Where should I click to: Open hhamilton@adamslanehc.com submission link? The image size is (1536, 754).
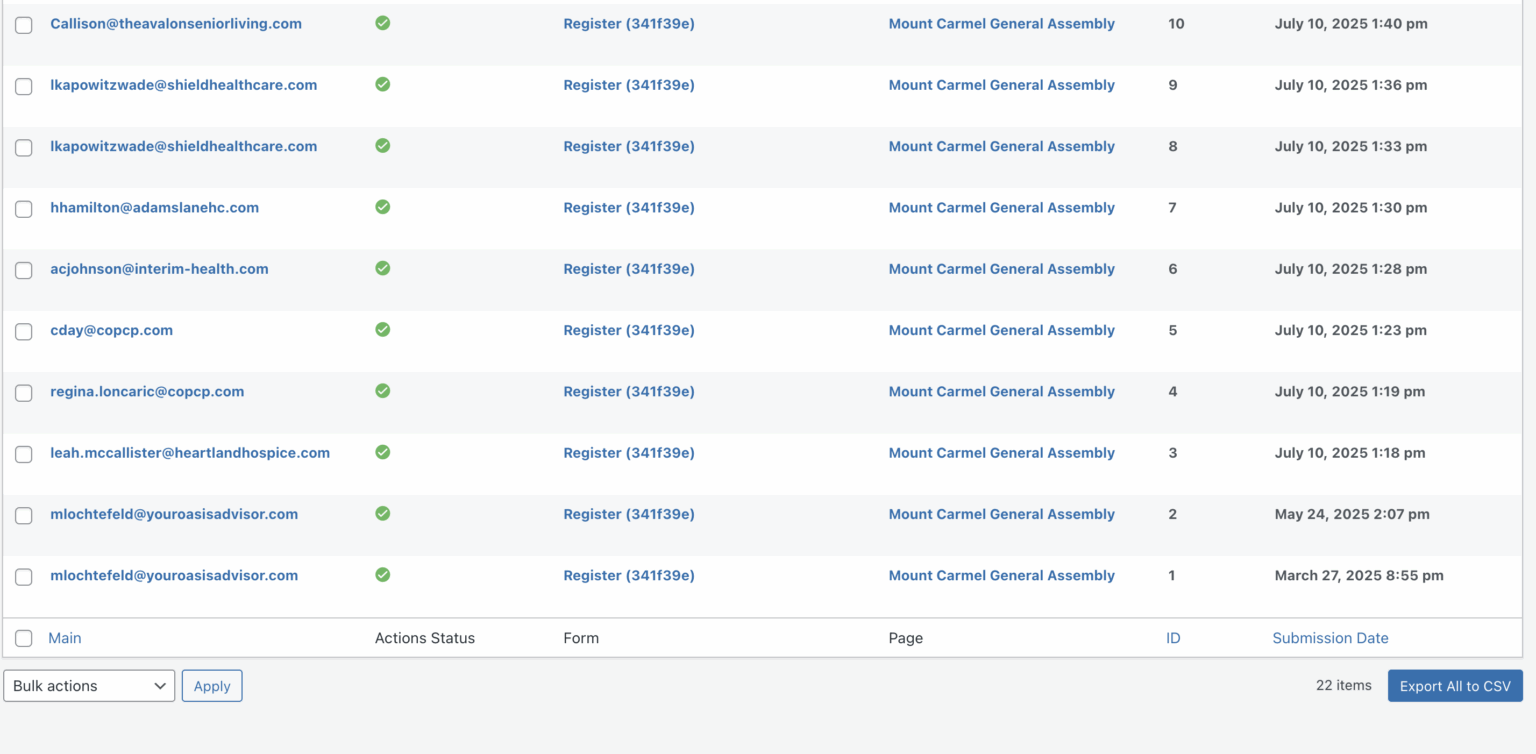[x=154, y=208]
